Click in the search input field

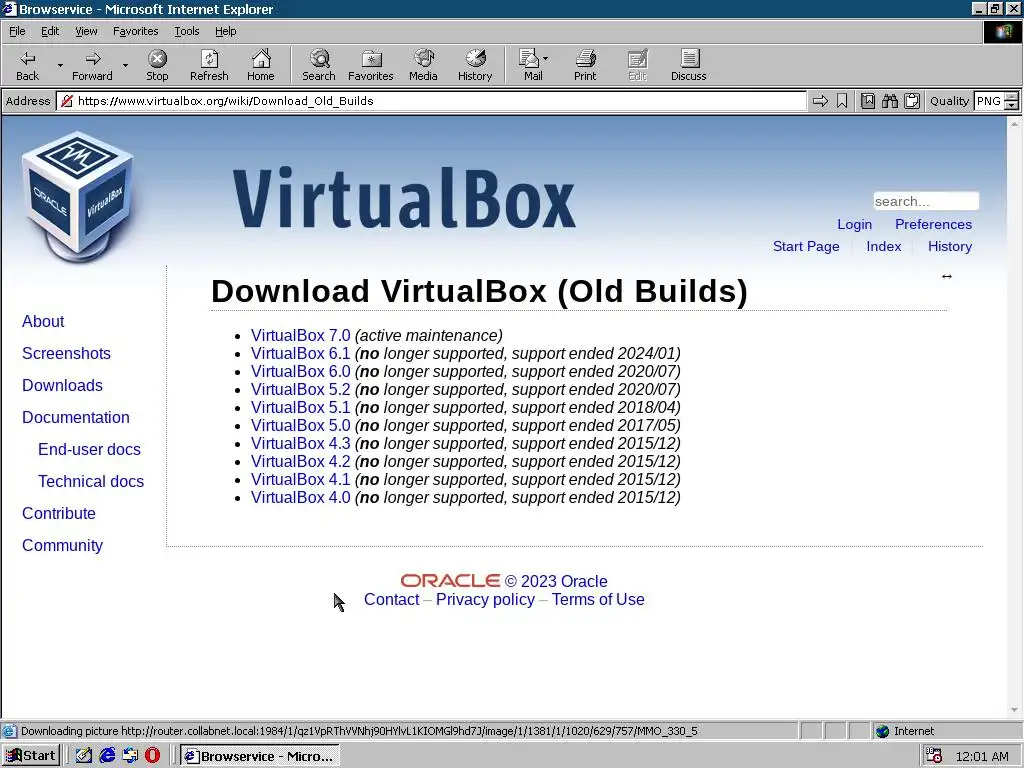point(926,201)
